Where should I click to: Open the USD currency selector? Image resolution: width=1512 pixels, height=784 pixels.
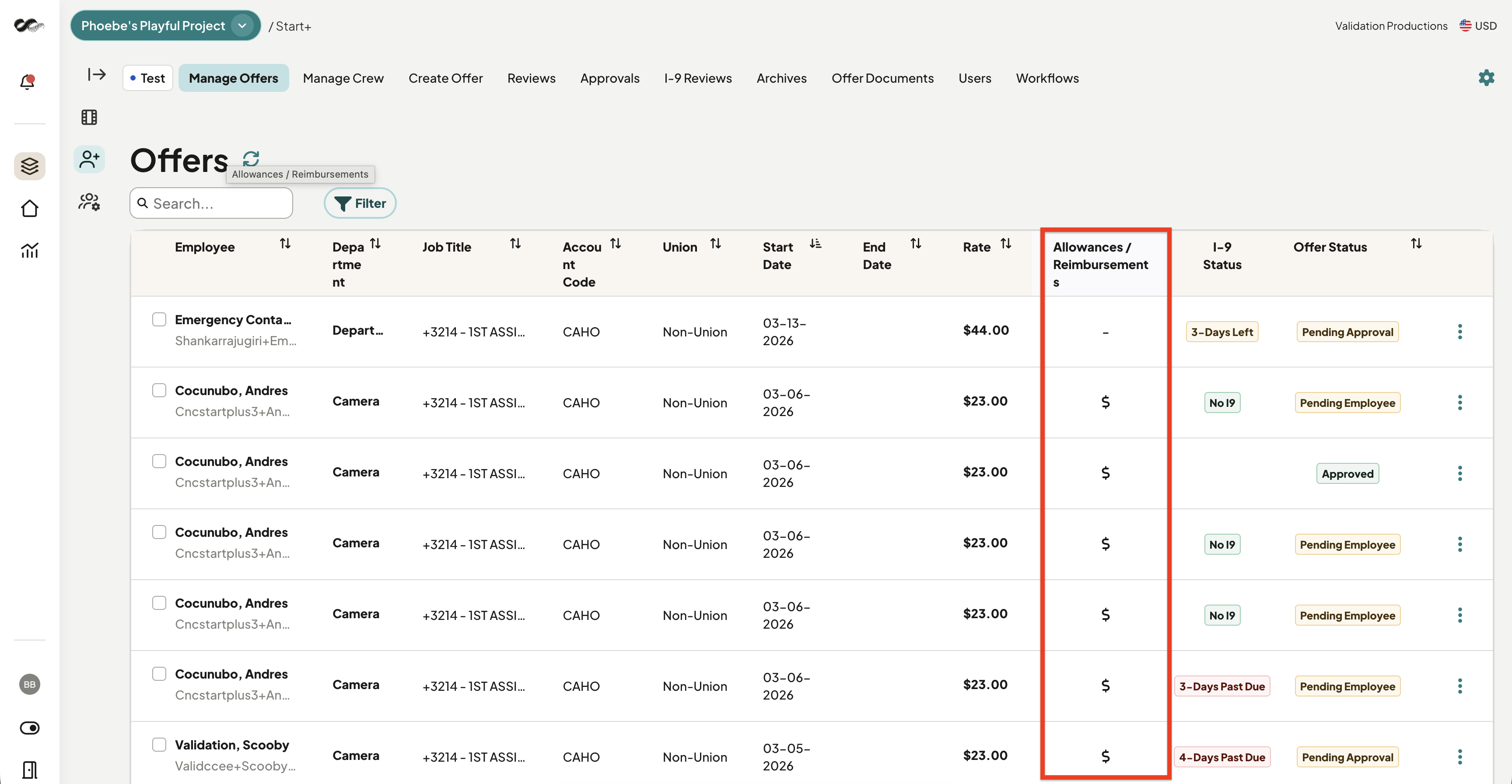(1478, 26)
